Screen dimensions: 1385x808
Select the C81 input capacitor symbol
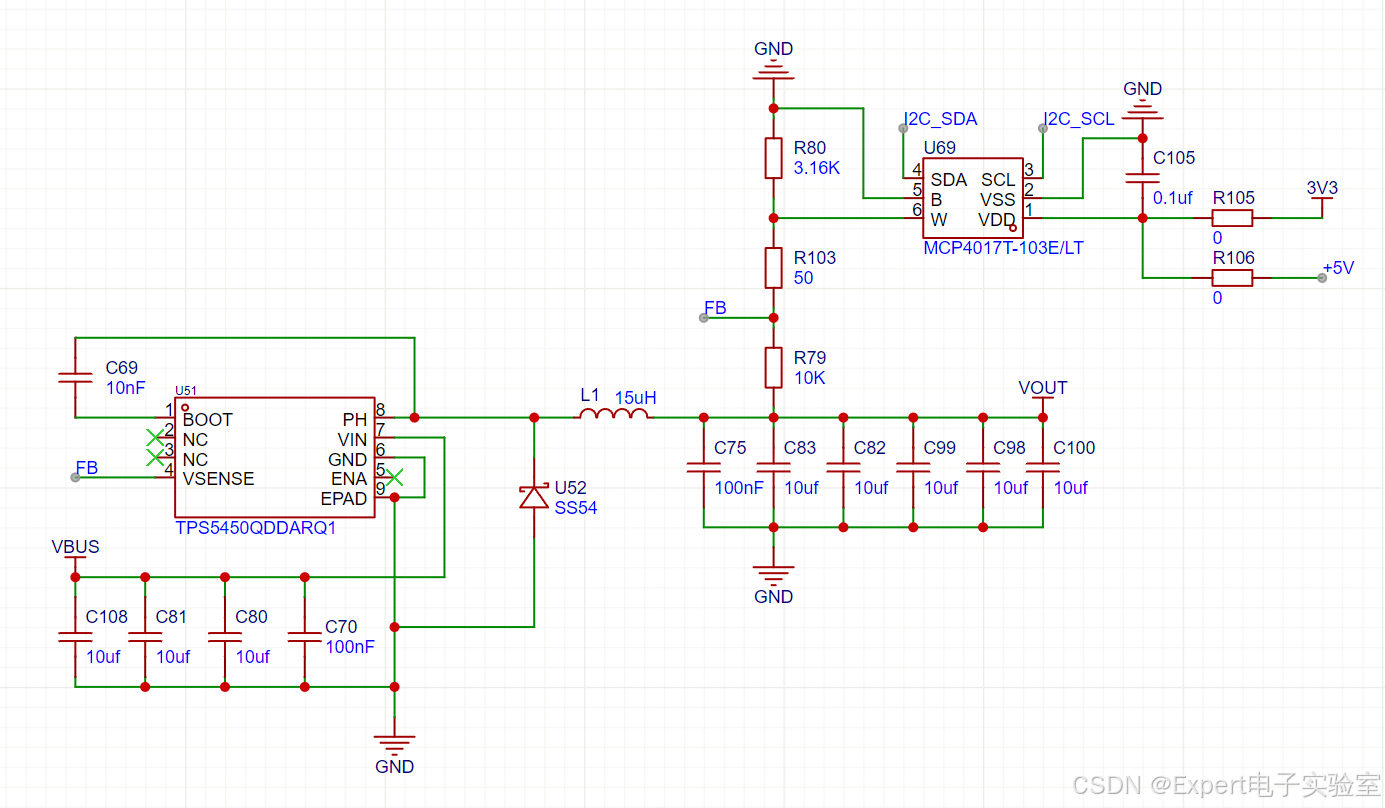pyautogui.click(x=145, y=637)
